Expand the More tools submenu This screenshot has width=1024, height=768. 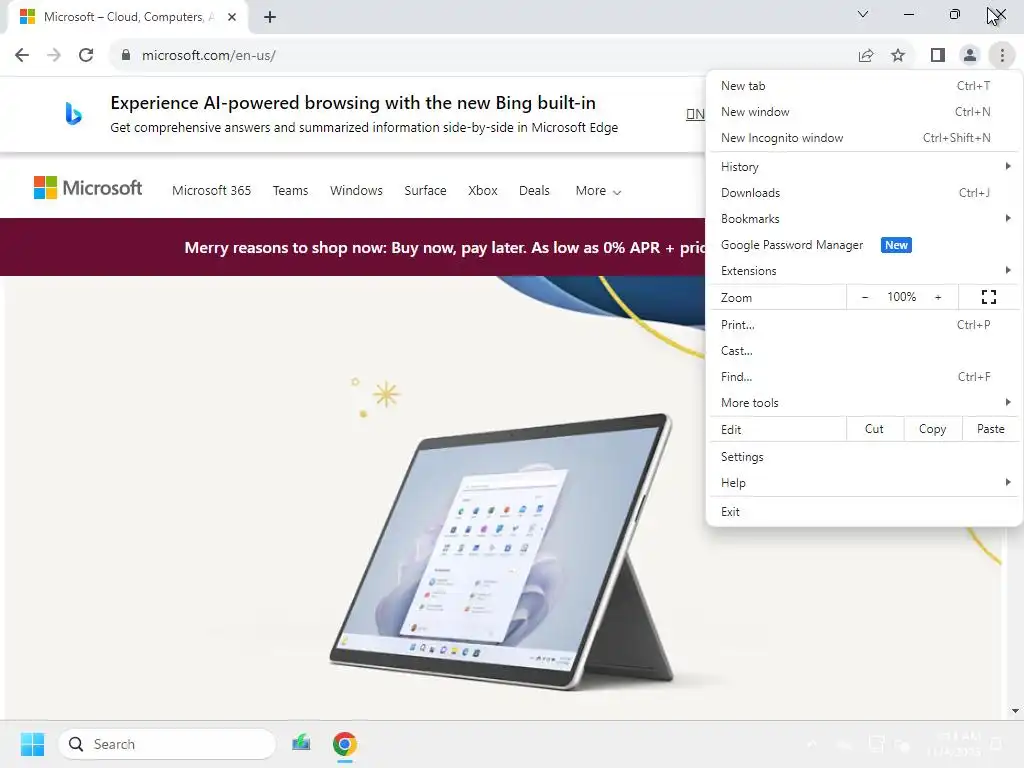(863, 403)
